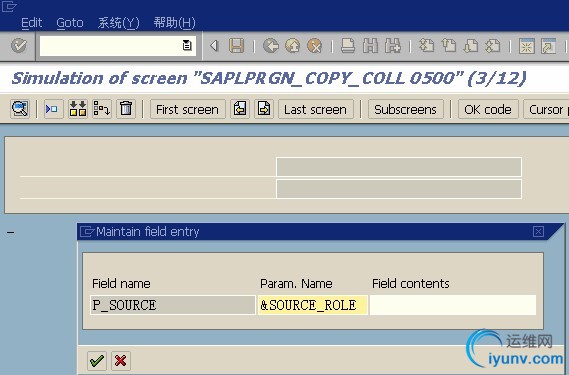The height and width of the screenshot is (375, 569).
Task: Open the command field history dropdown
Action: 187,46
